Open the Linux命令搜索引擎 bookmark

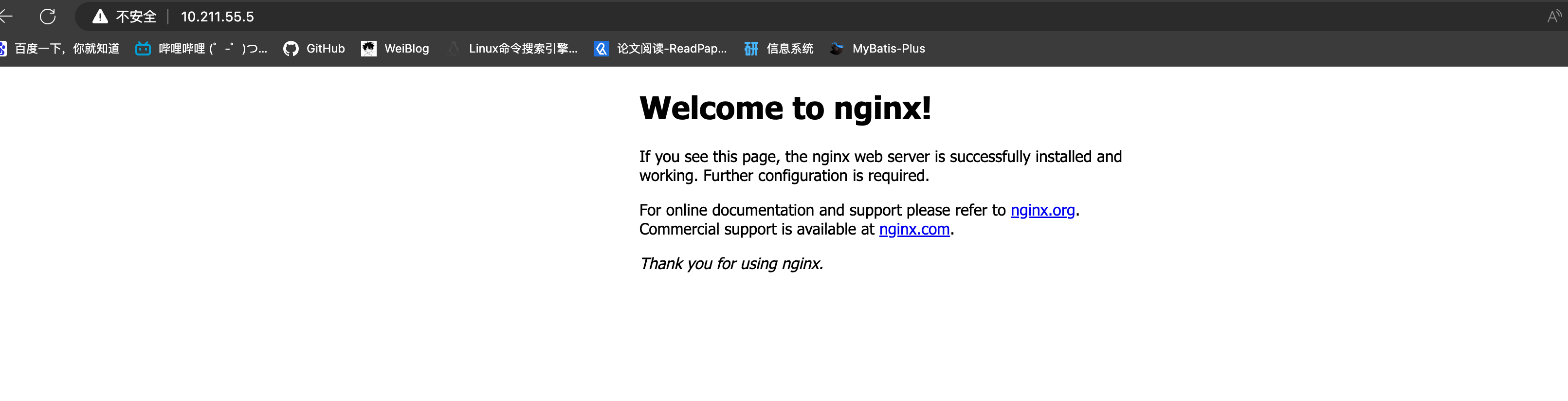(522, 49)
